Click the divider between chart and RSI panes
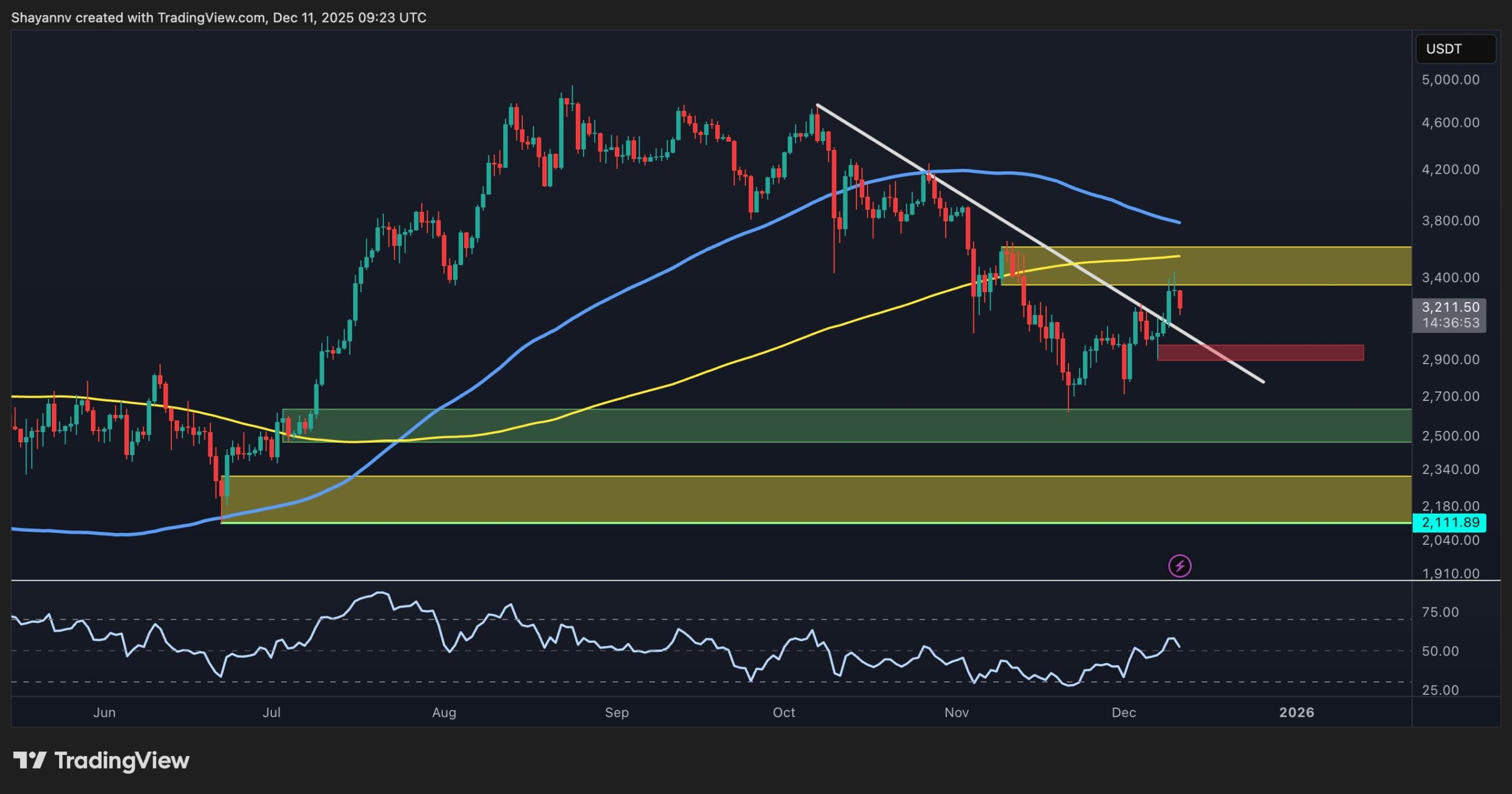 709,580
